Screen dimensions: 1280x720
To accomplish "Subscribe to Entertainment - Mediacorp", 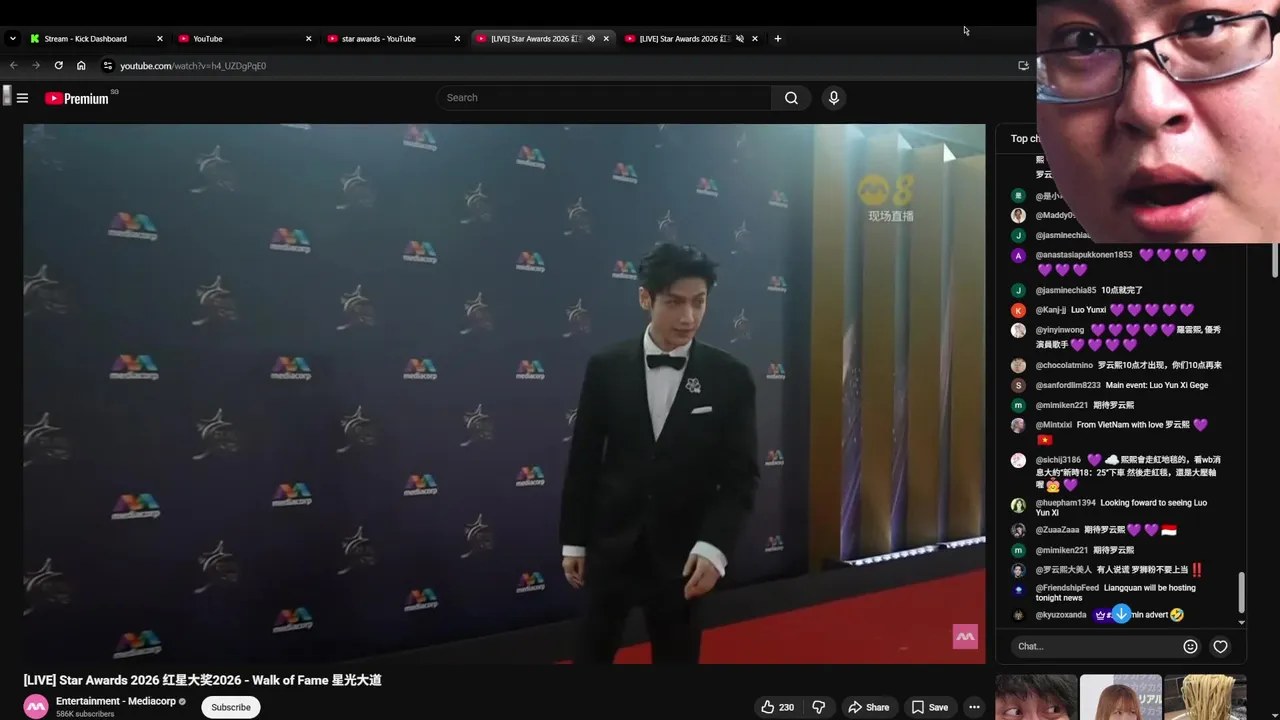I will (x=231, y=707).
